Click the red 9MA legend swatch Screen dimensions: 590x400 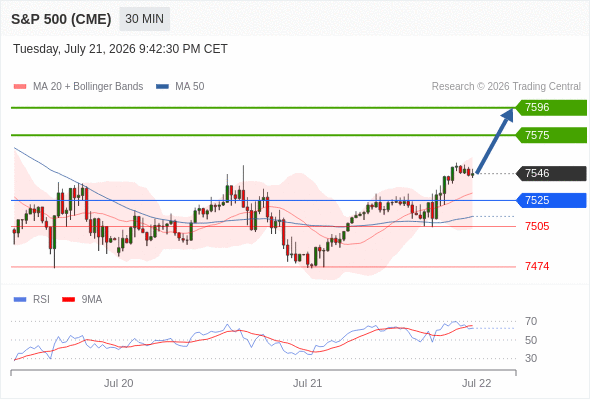tap(68, 300)
